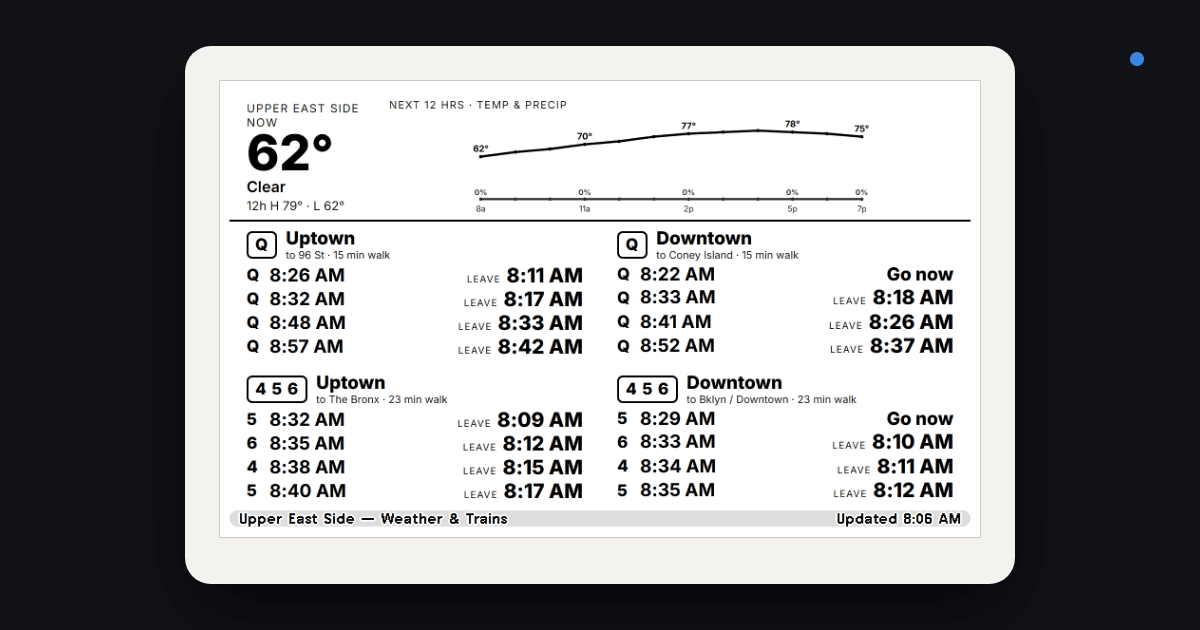1200x630 pixels.
Task: Select the Clear weather condition text
Action: pyautogui.click(x=266, y=187)
